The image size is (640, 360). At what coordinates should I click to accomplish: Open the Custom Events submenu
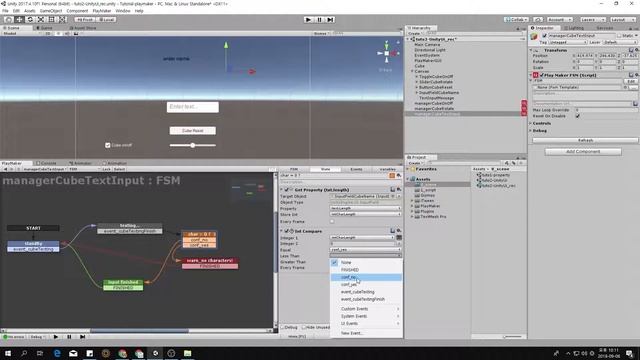pos(366,309)
